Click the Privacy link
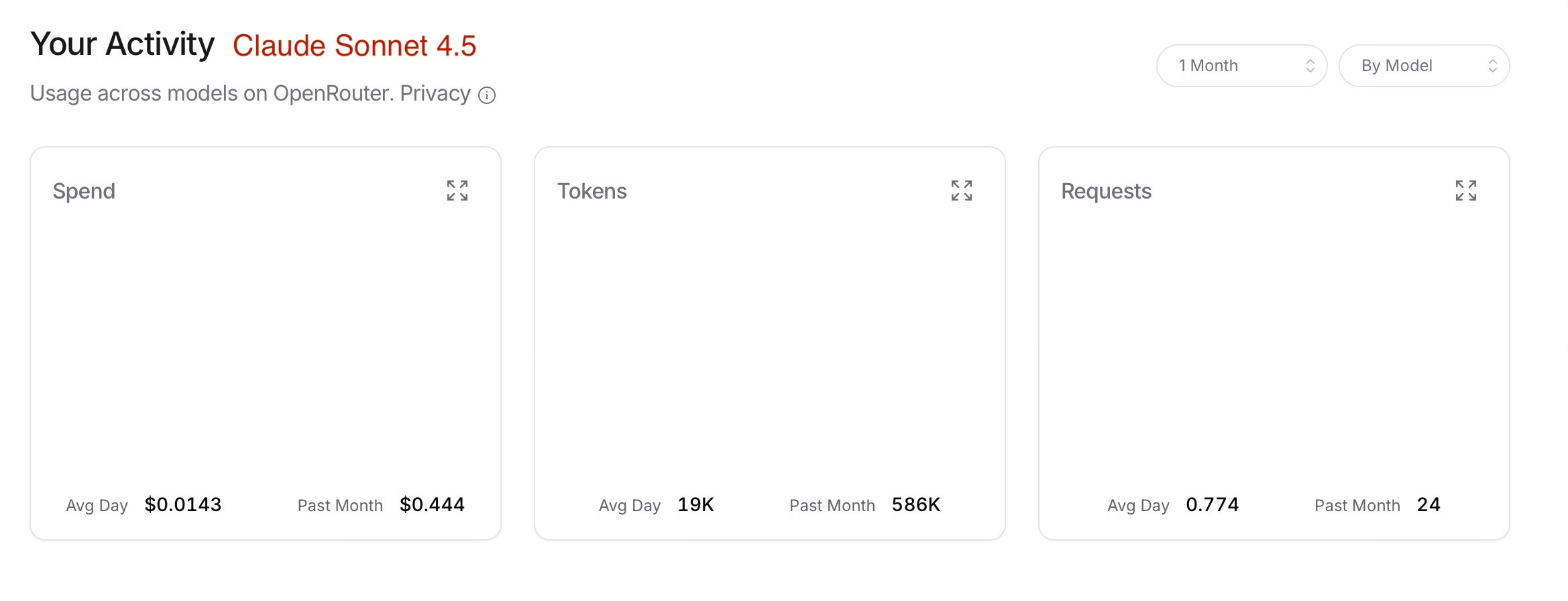 (435, 93)
